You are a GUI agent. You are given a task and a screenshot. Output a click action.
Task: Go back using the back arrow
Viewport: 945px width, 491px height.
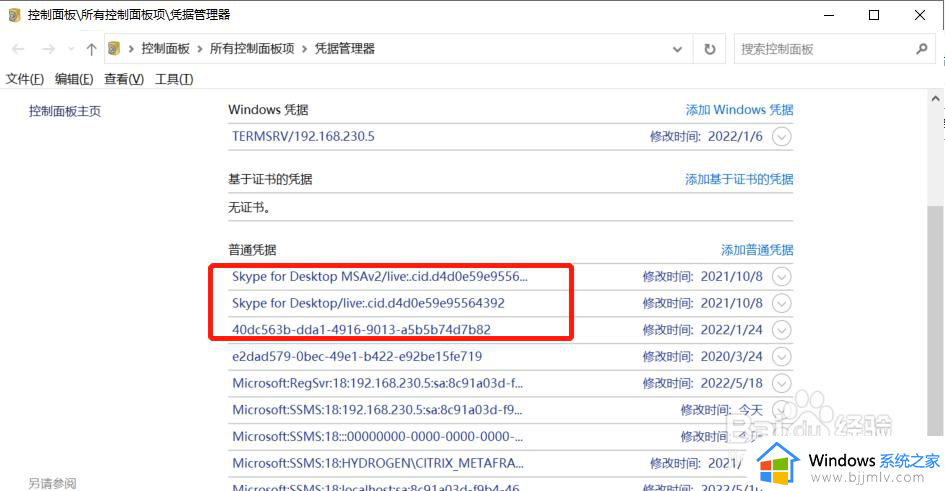point(18,49)
